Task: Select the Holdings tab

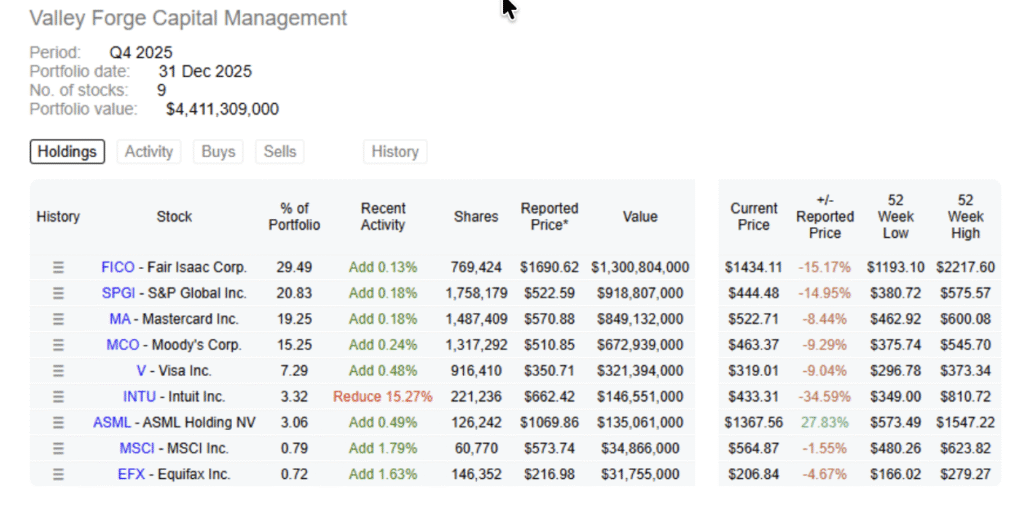Action: tap(67, 152)
